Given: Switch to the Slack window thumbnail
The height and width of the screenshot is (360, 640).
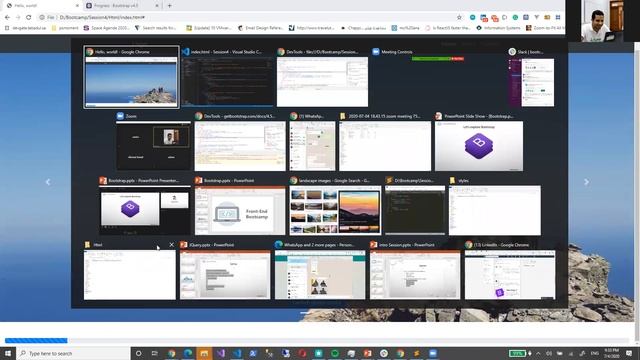Looking at the screenshot, I should [531, 77].
